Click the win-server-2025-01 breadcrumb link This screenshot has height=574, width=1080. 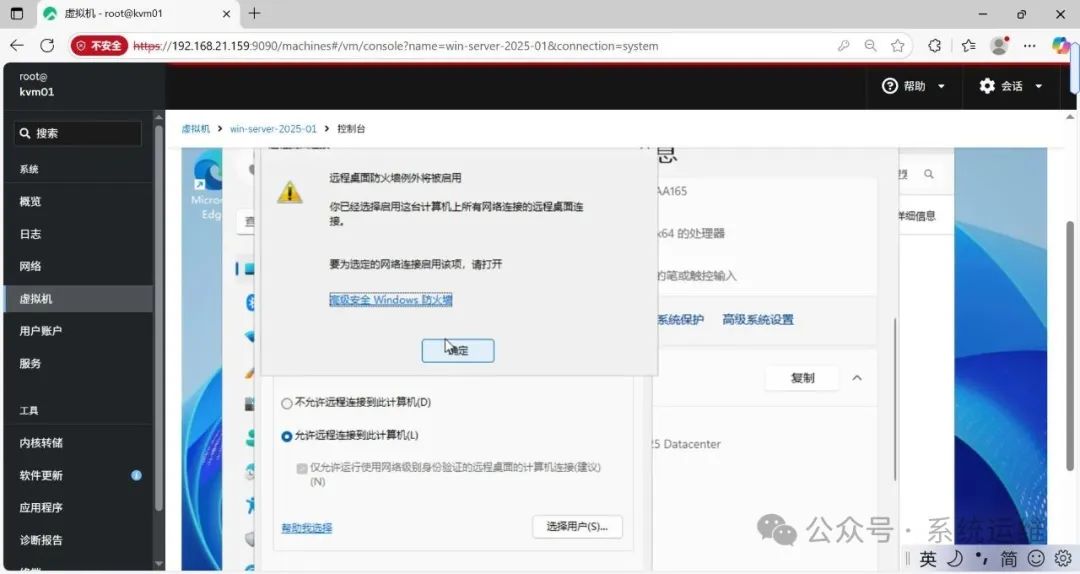pos(273,129)
